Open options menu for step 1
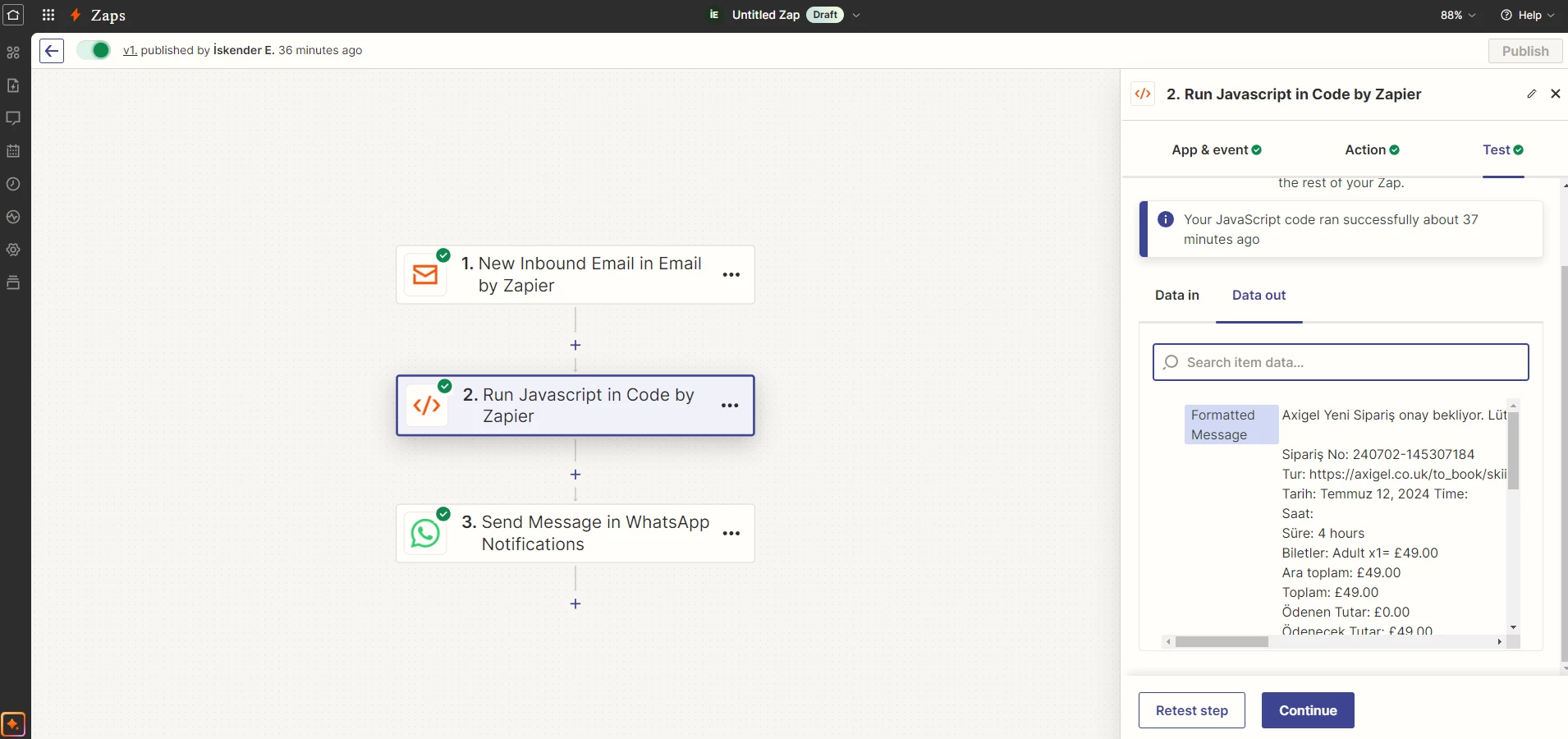This screenshot has width=1568, height=739. click(x=731, y=275)
